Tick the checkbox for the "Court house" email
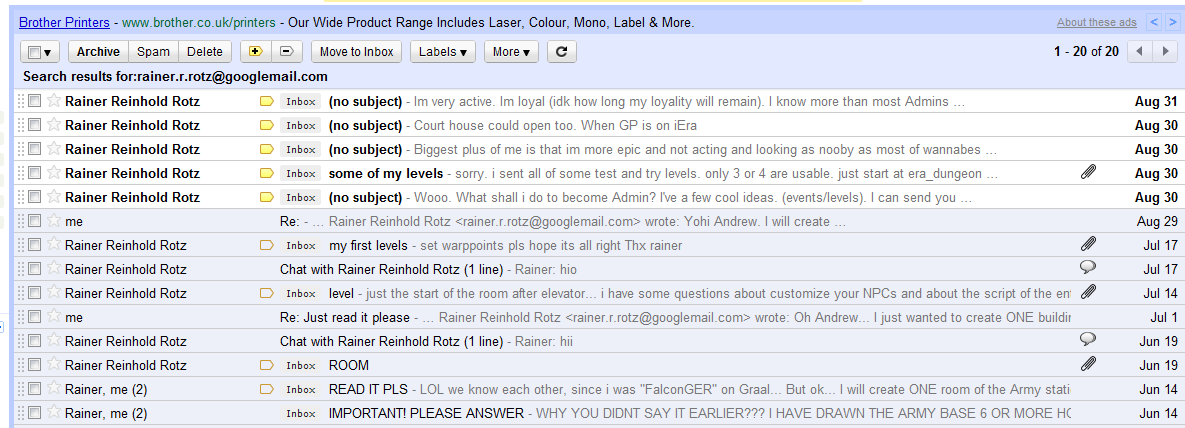 click(35, 125)
